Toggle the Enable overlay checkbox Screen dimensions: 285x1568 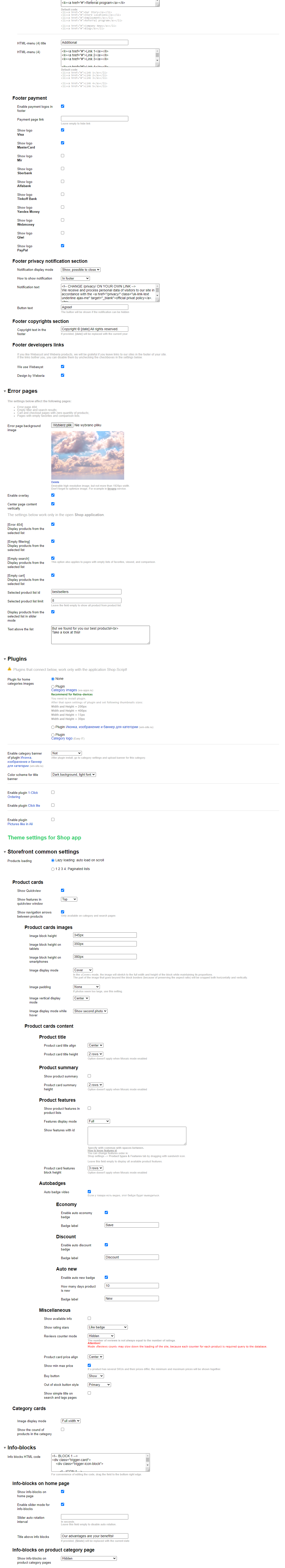click(x=53, y=495)
